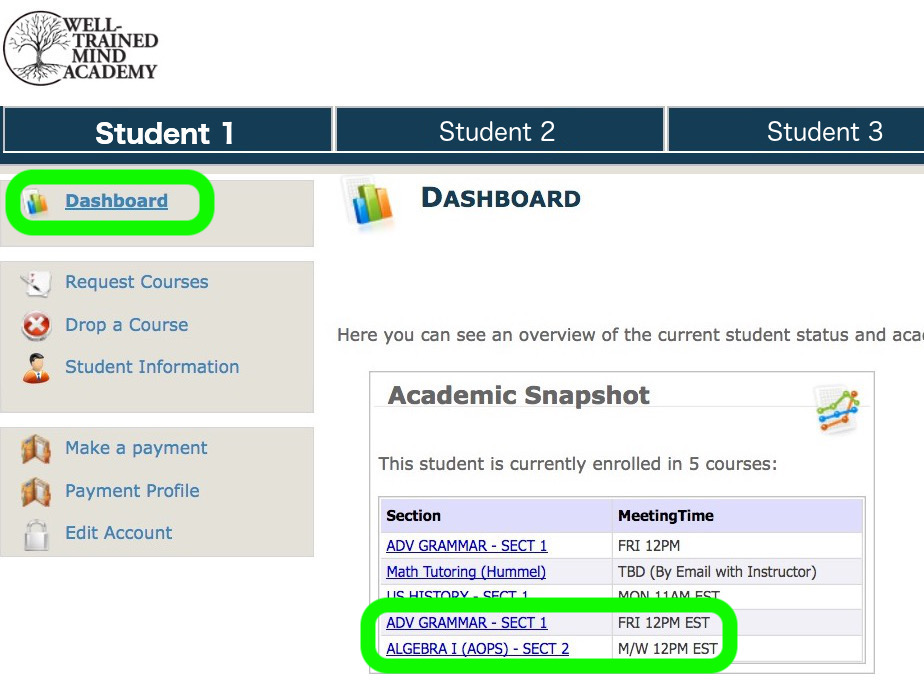The height and width of the screenshot is (680, 924).
Task: Open ADV GRAMMAR link in the first table row
Action: (466, 546)
